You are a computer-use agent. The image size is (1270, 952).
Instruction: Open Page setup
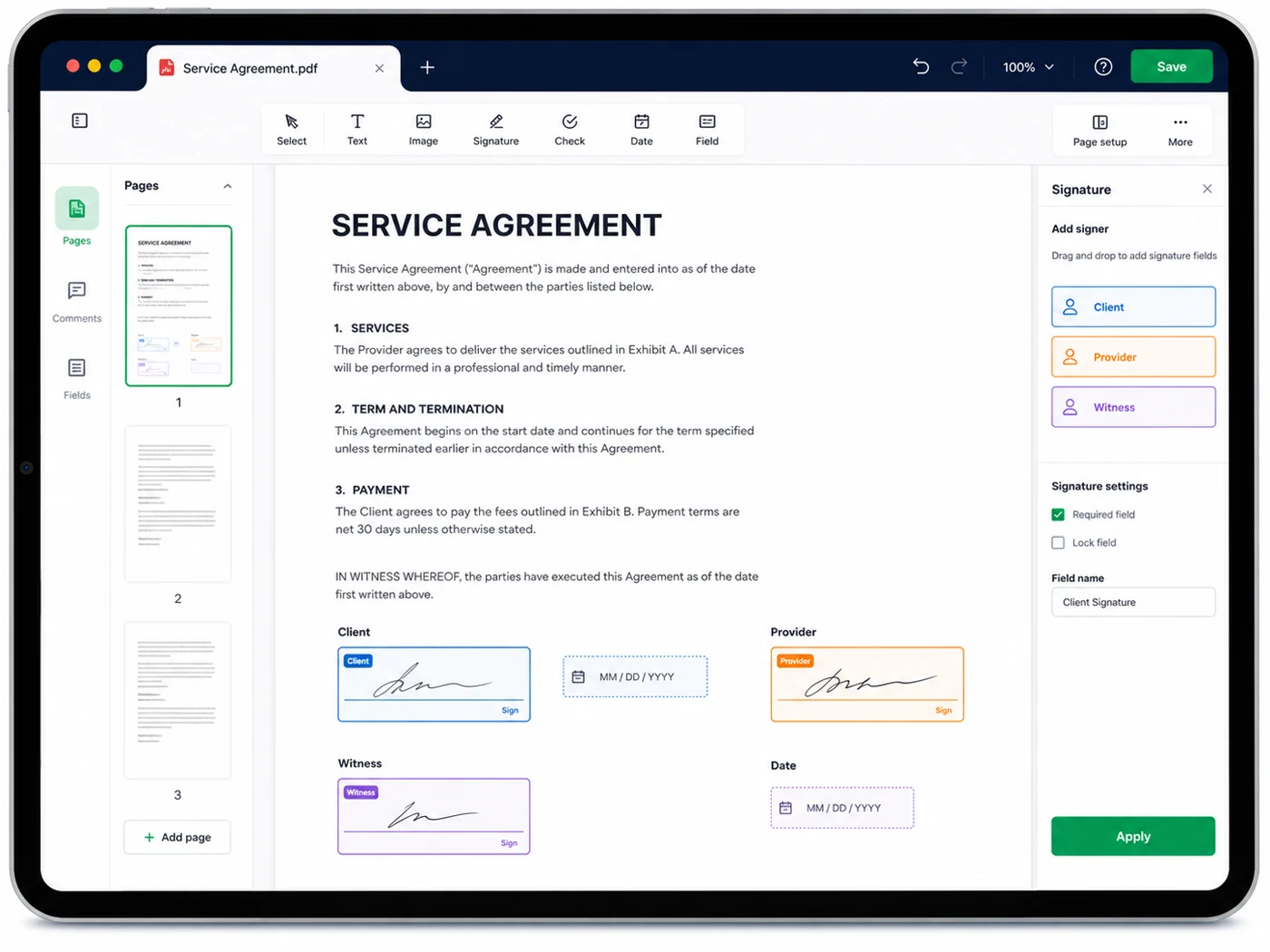tap(1099, 131)
